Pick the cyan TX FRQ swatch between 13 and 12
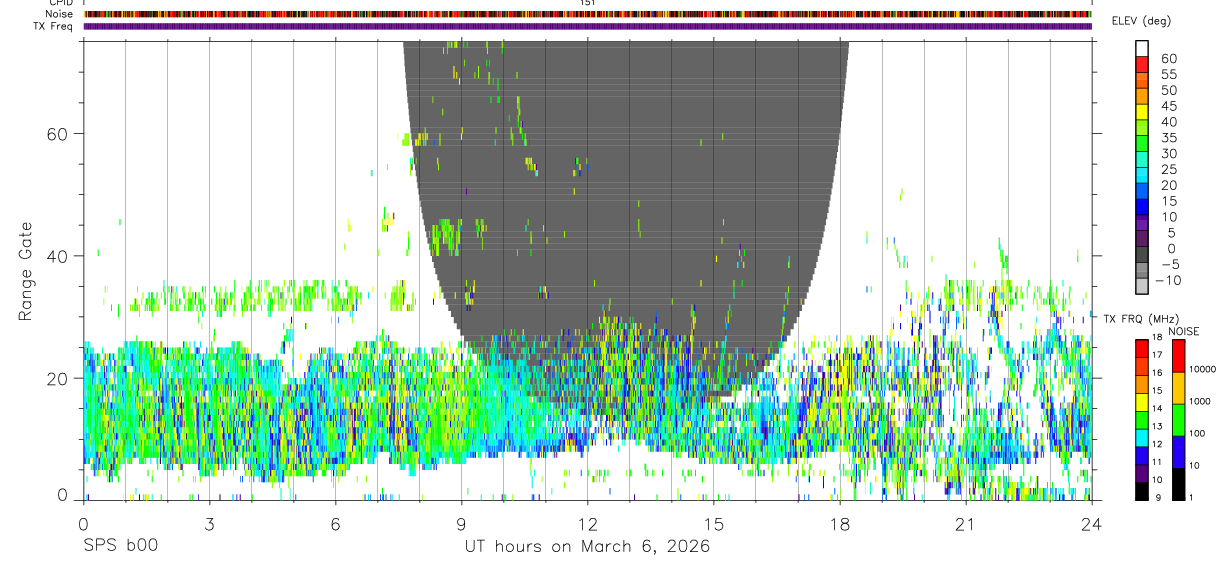1228x567 pixels. (x=1142, y=437)
